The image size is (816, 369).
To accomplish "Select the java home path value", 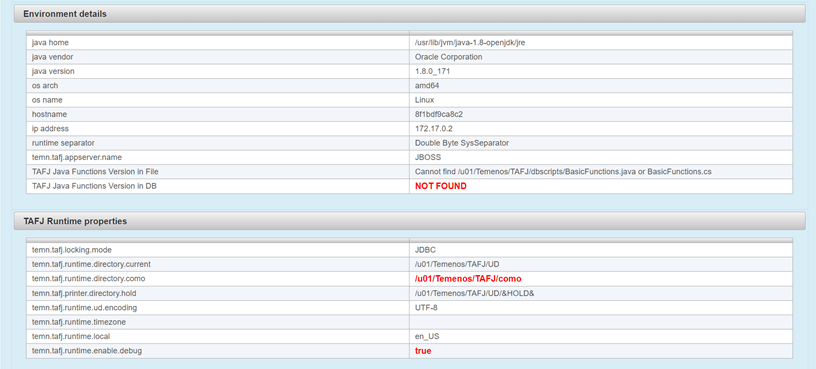I will [470, 43].
